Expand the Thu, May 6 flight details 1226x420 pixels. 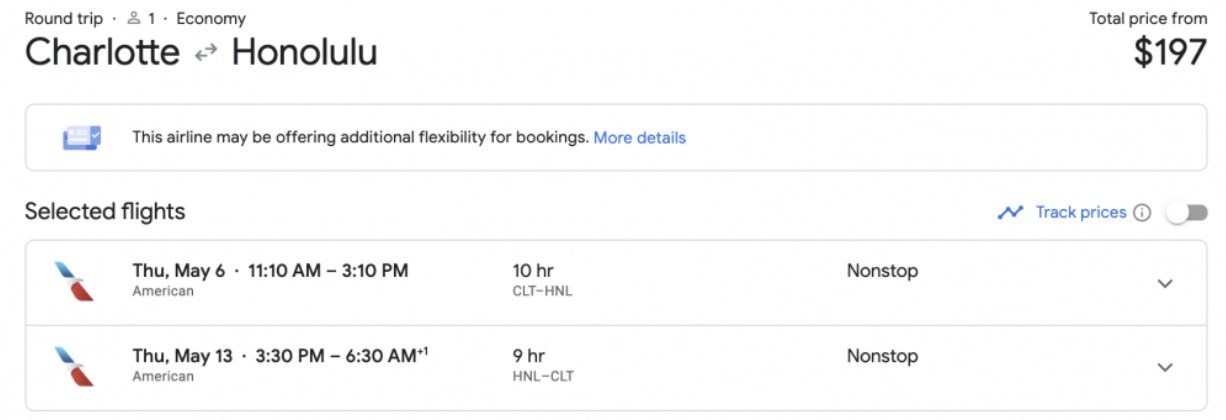pos(1164,283)
